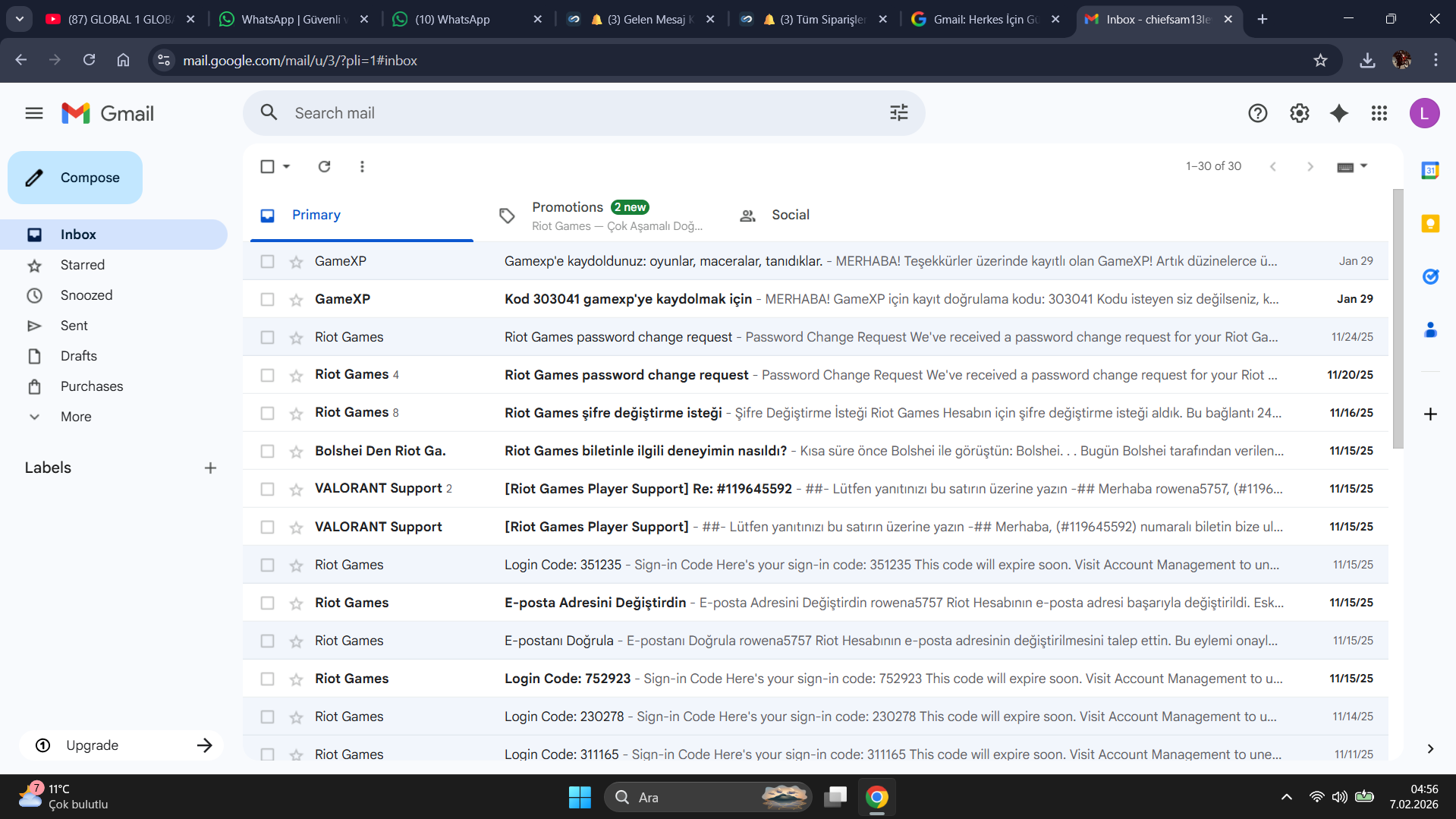Image resolution: width=1456 pixels, height=819 pixels.
Task: Get add-ons with the plus icon
Action: 1430,414
